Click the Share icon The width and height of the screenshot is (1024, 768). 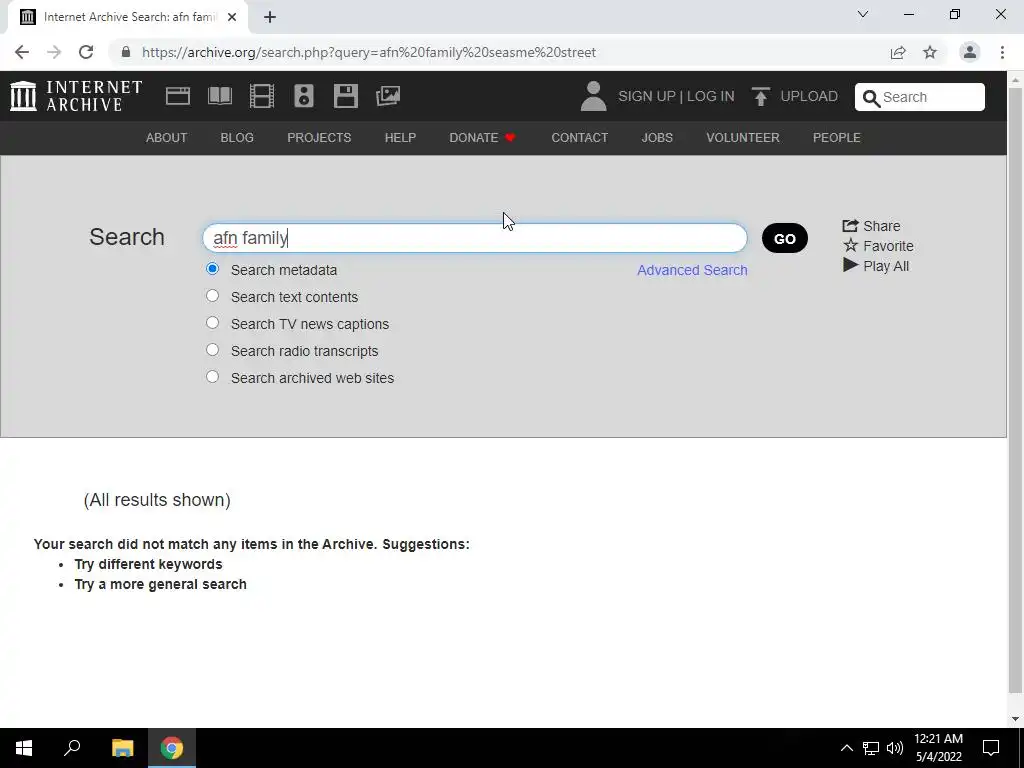point(850,225)
